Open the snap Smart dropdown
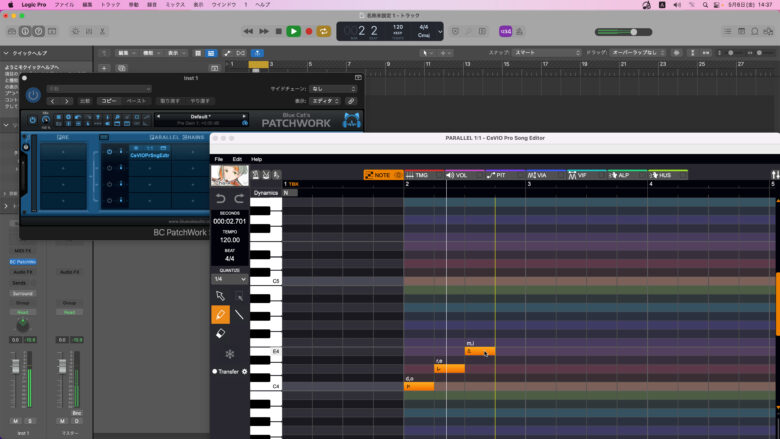The image size is (780, 439). click(x=547, y=53)
